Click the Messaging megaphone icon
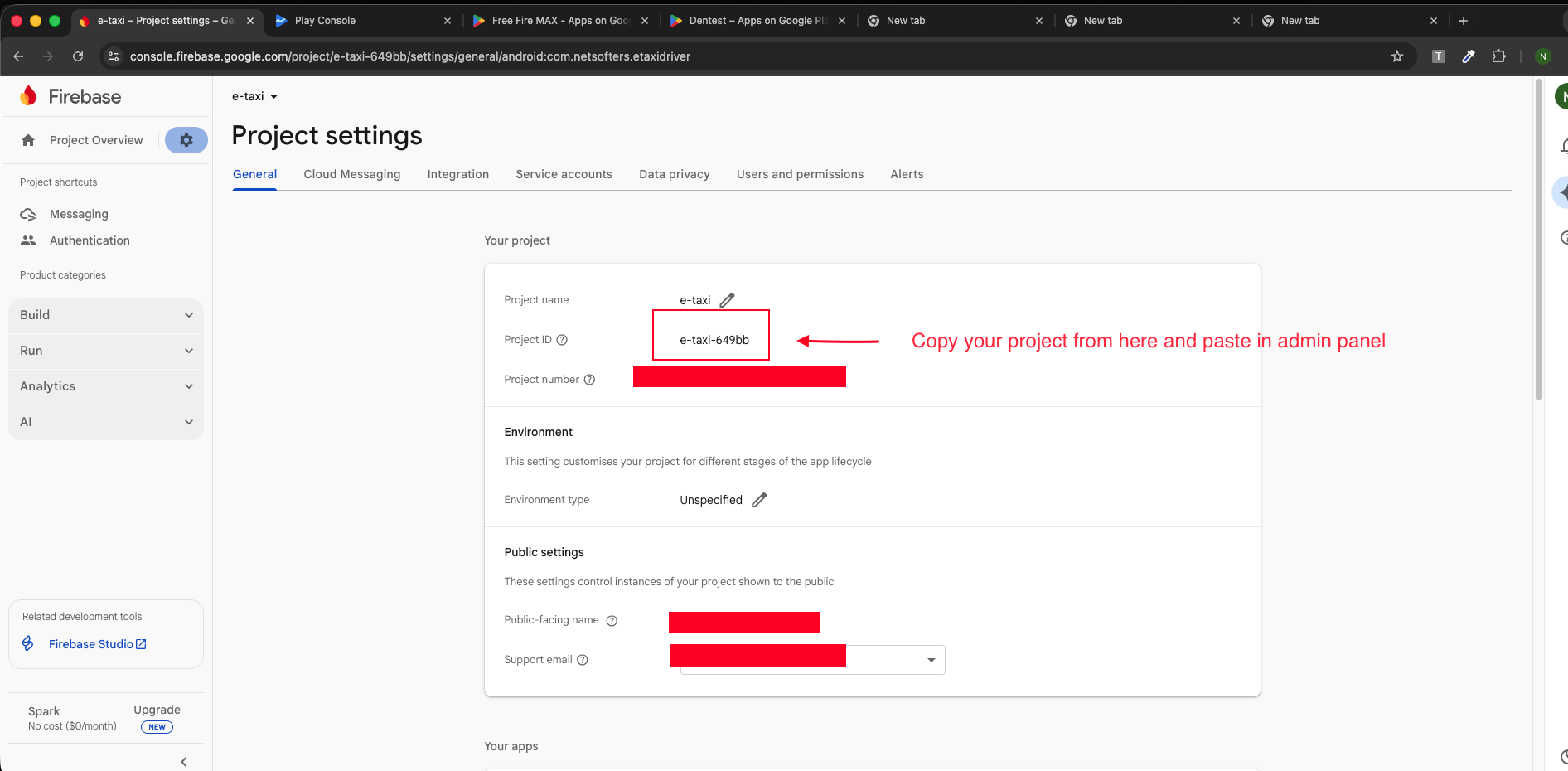 (x=28, y=214)
